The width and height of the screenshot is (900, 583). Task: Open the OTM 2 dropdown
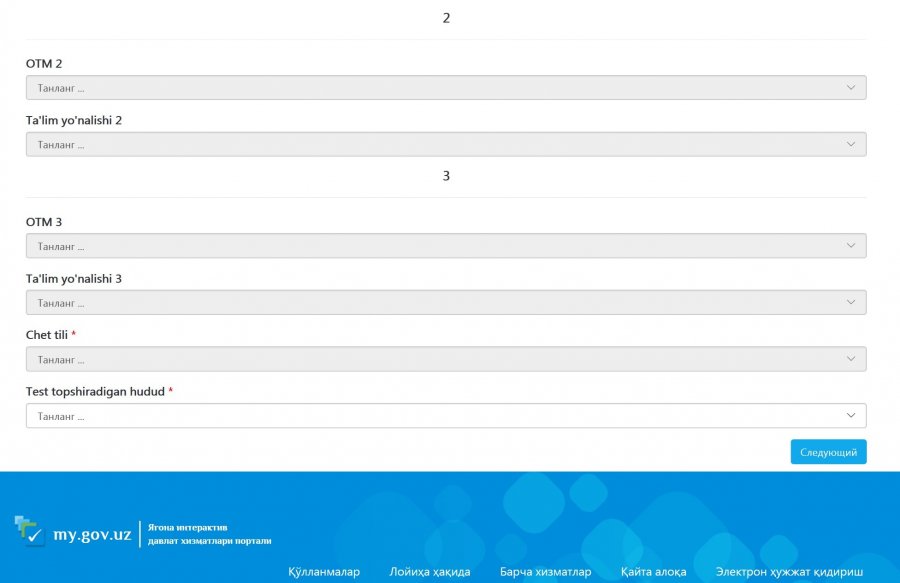[x=445, y=88]
